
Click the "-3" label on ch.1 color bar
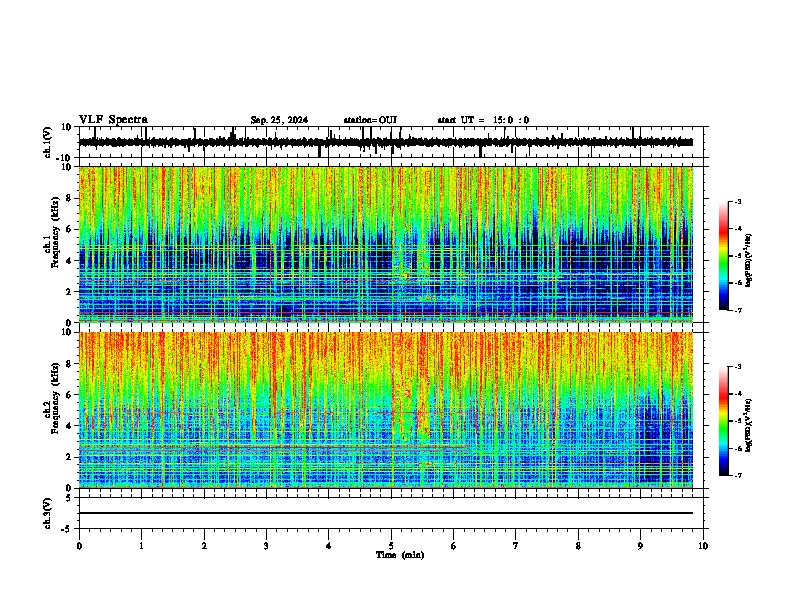738,202
